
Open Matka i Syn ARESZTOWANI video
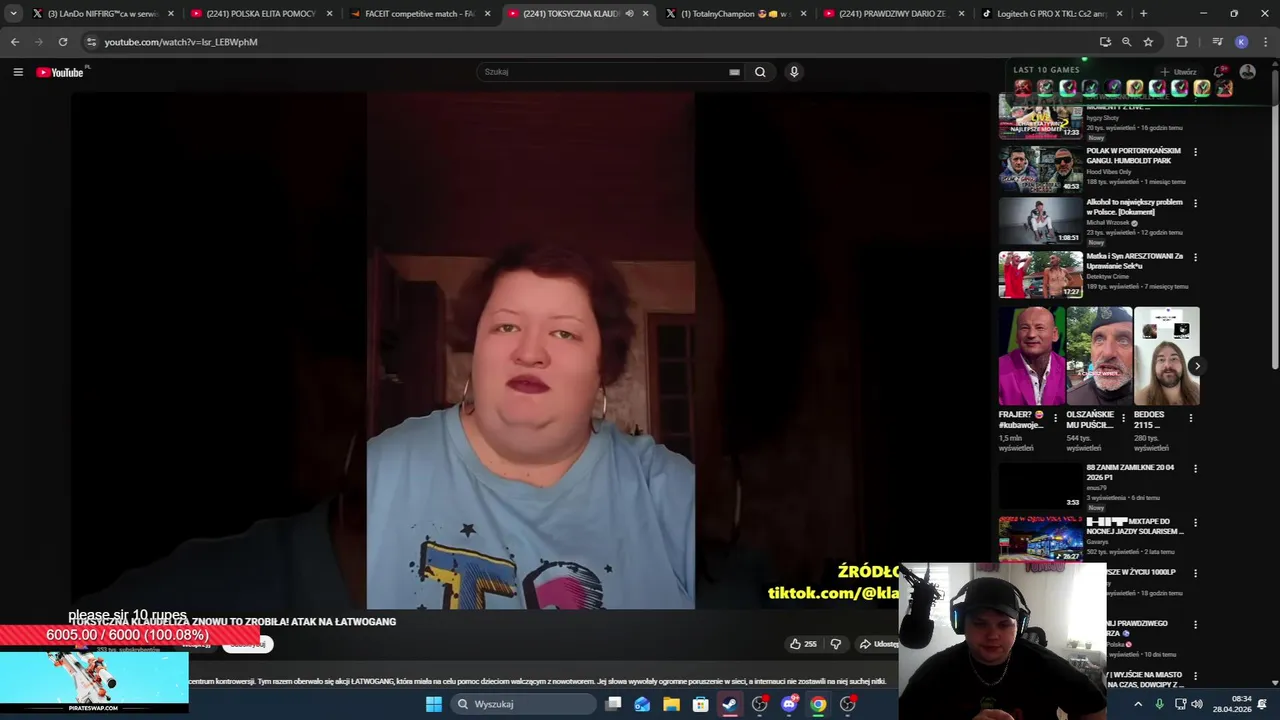(x=1040, y=275)
